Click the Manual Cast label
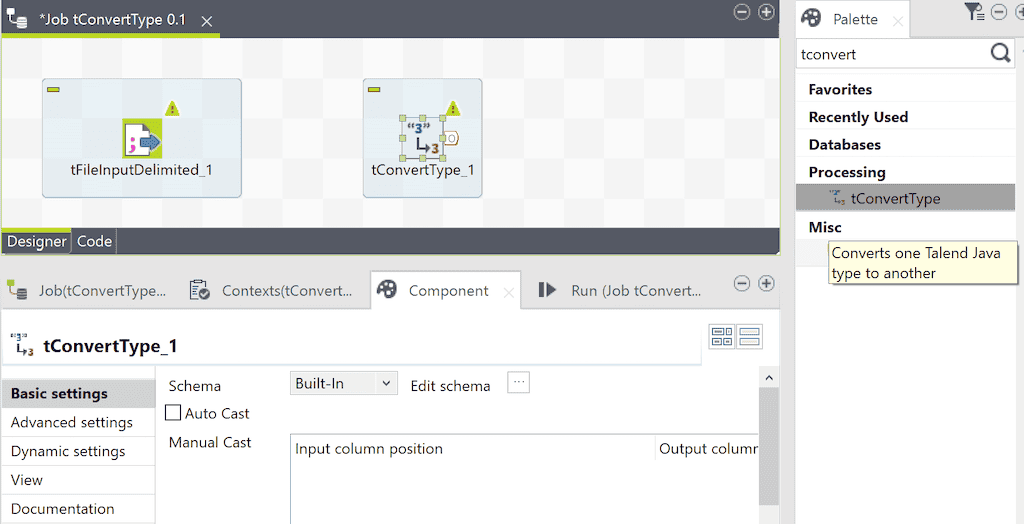 click(210, 442)
